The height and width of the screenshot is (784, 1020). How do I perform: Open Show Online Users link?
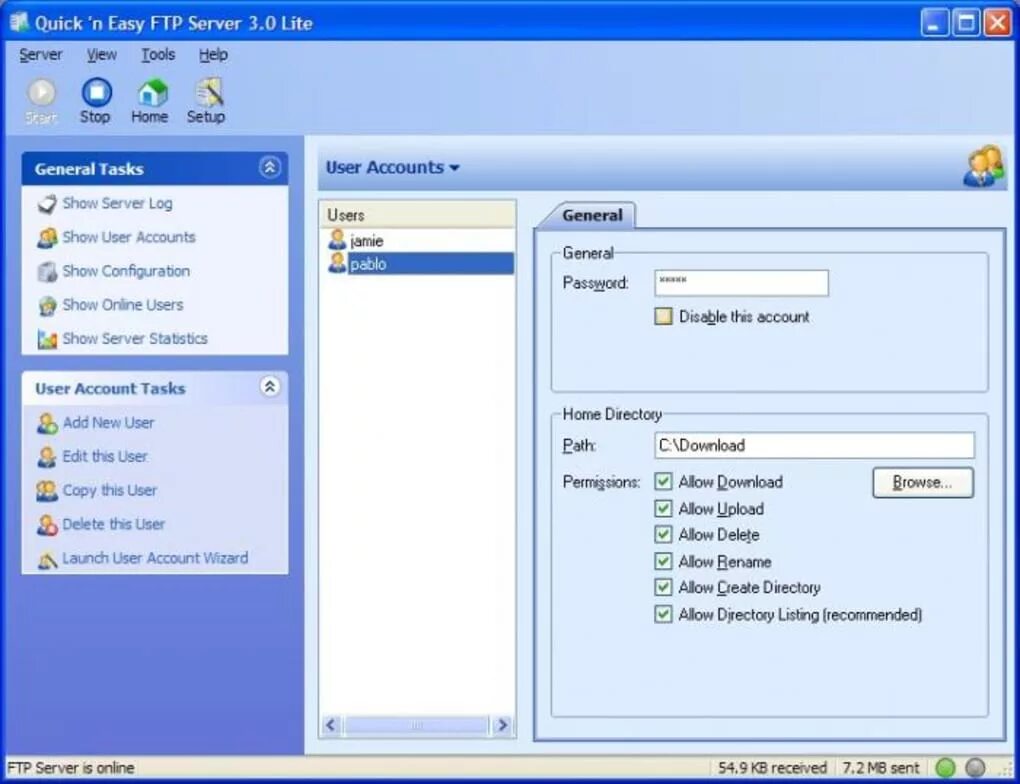click(123, 305)
